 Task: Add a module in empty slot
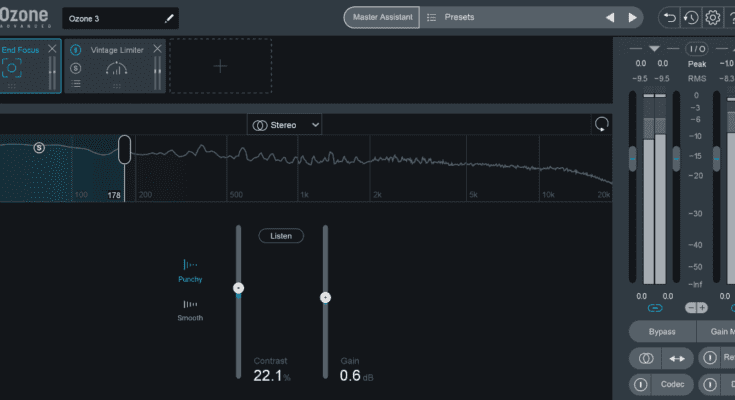pos(220,66)
